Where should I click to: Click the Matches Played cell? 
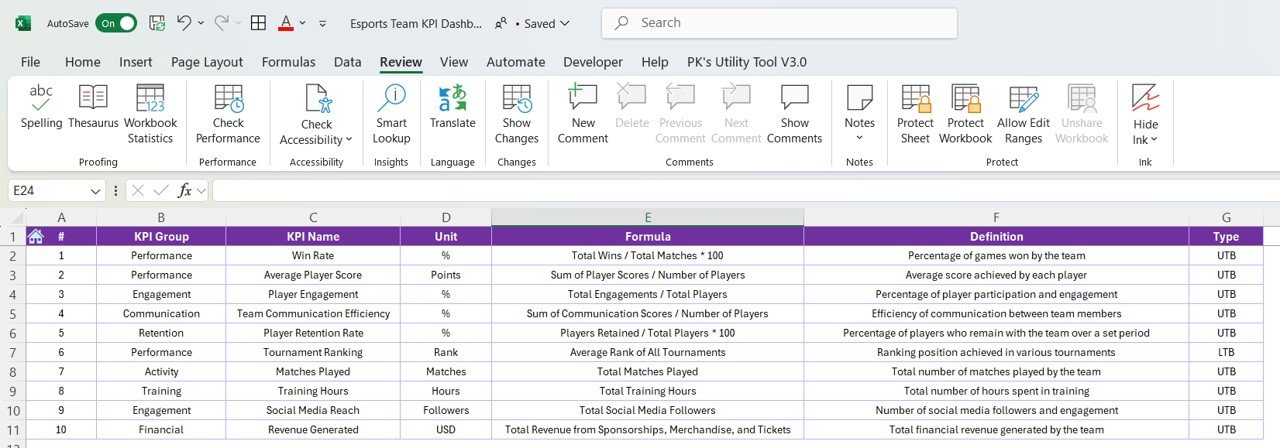(313, 372)
